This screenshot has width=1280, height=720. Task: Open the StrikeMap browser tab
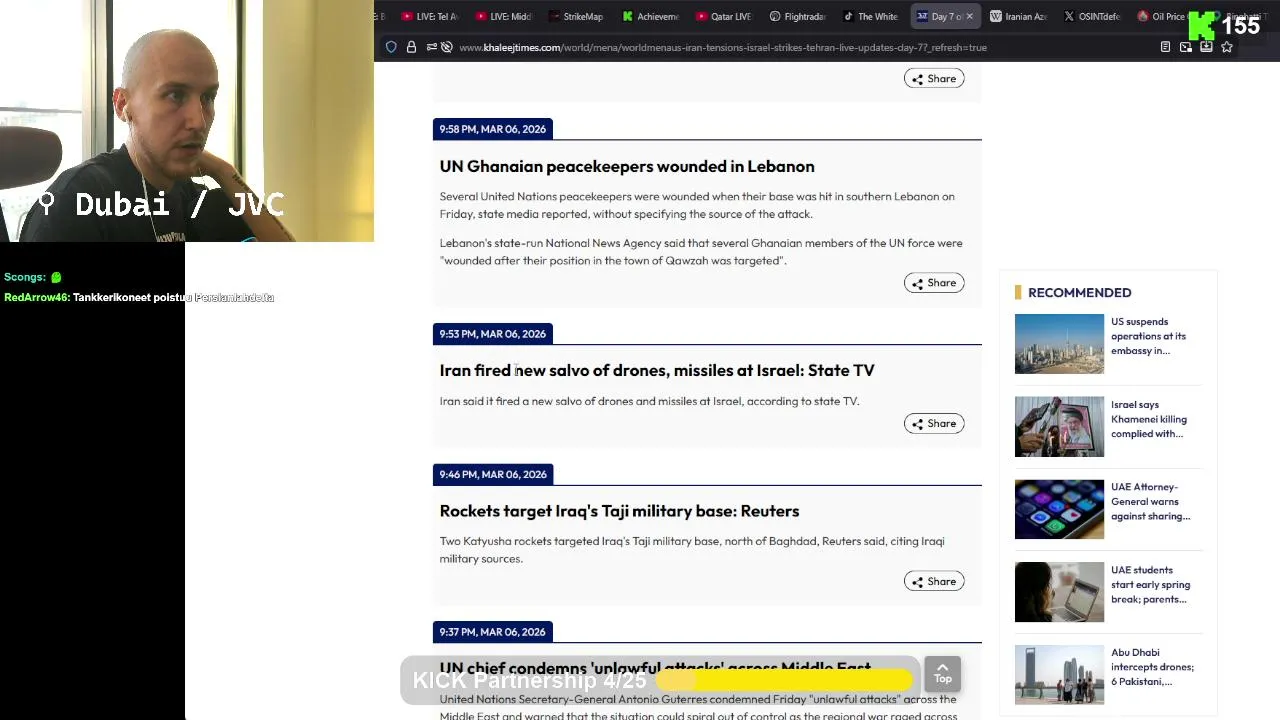click(x=576, y=16)
